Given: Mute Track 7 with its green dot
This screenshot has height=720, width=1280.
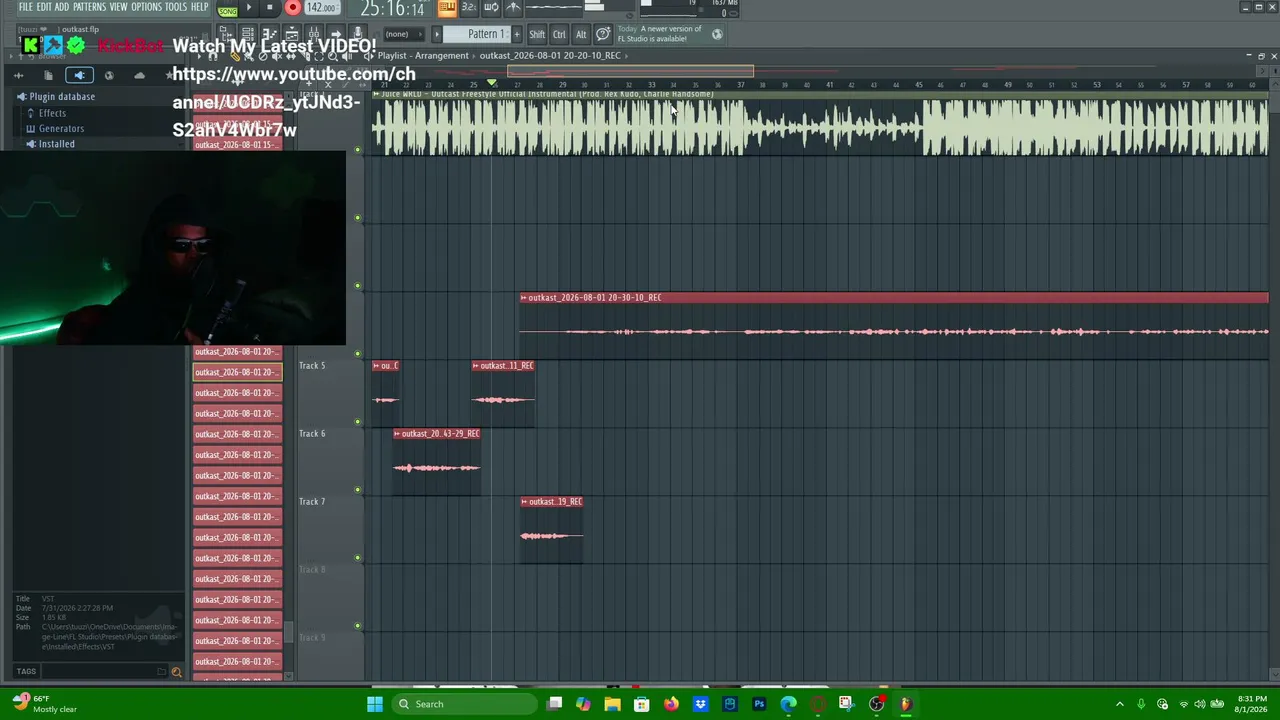Looking at the screenshot, I should coord(358,558).
